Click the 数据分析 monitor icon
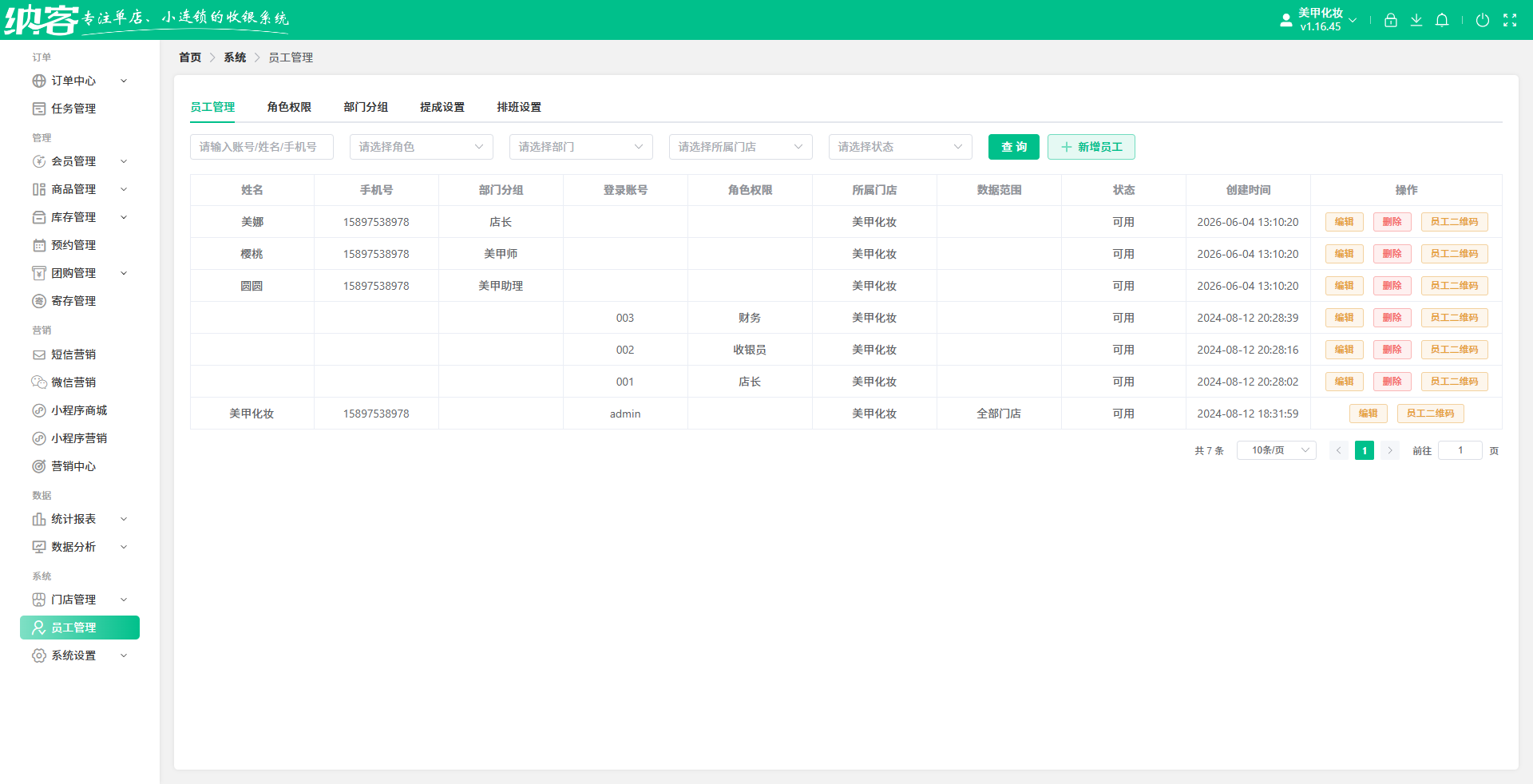Image resolution: width=1533 pixels, height=784 pixels. click(x=38, y=547)
